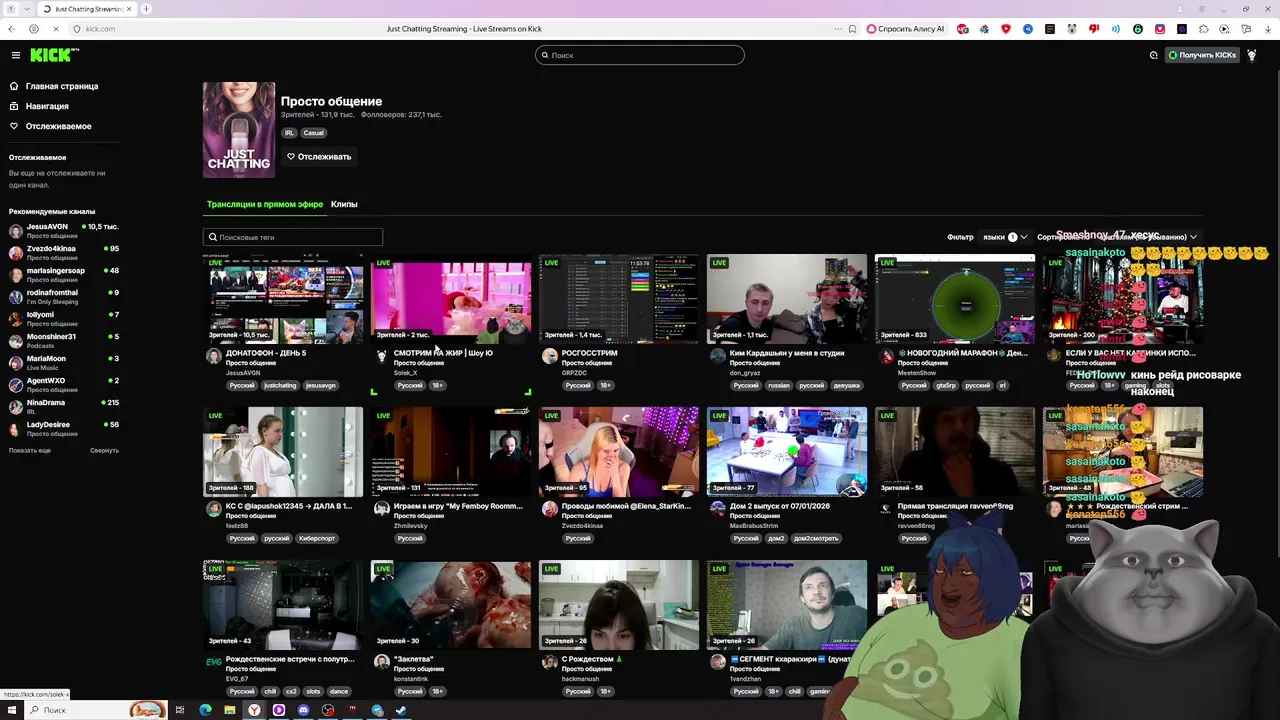The width and height of the screenshot is (1280, 720).
Task: Open Zvezdo4kinaa in recommended channels
Action: 64,253
